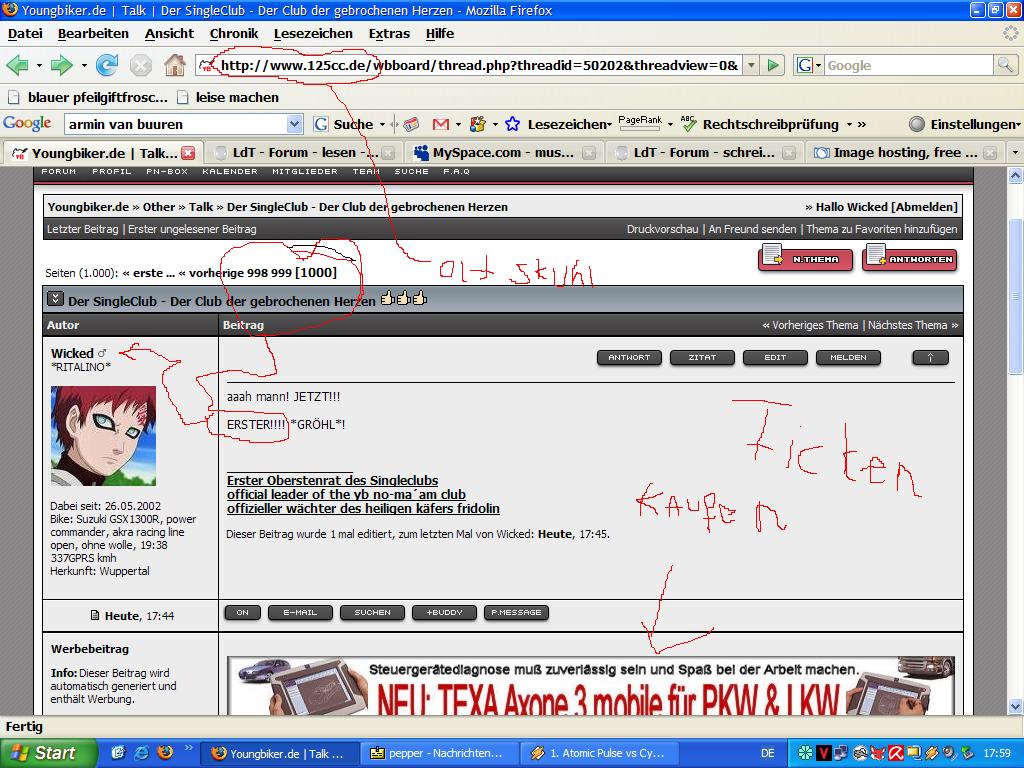1024x768 pixels.
Task: Click the MITGLIEDER forum nav link
Action: [x=304, y=171]
